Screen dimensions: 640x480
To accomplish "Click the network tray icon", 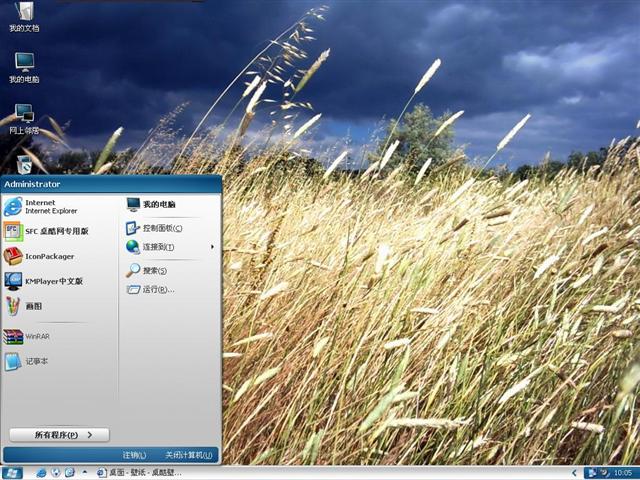I will (592, 473).
